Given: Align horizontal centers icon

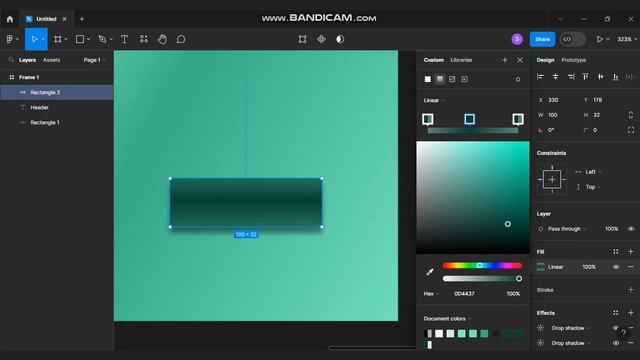Looking at the screenshot, I should coord(556,77).
